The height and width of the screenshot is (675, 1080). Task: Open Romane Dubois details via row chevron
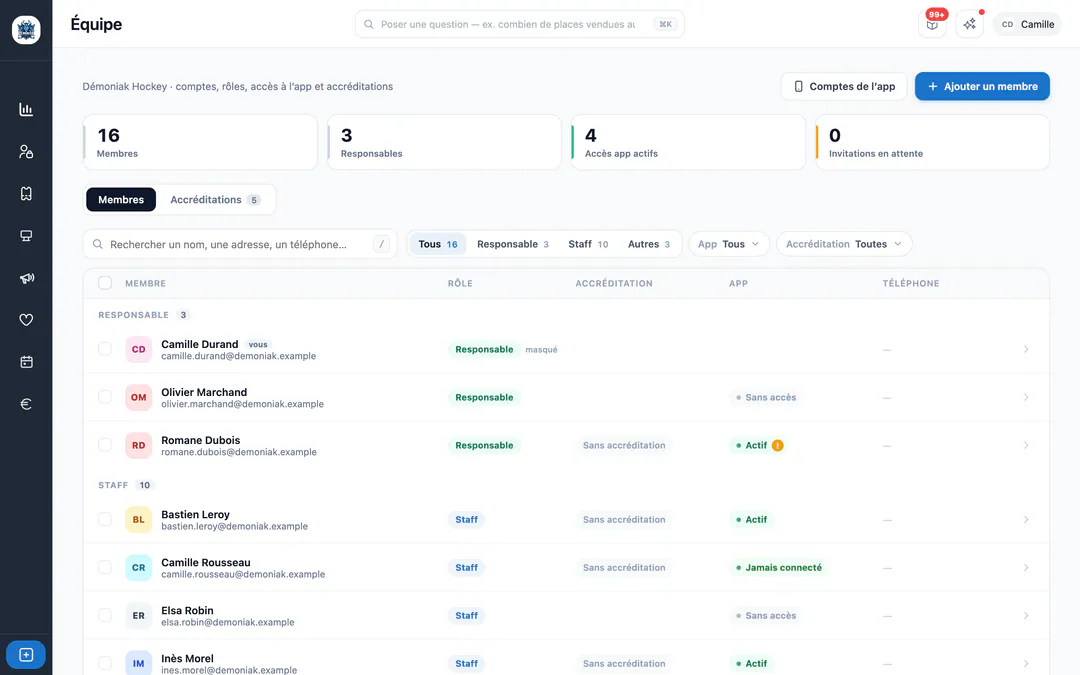coord(1026,446)
